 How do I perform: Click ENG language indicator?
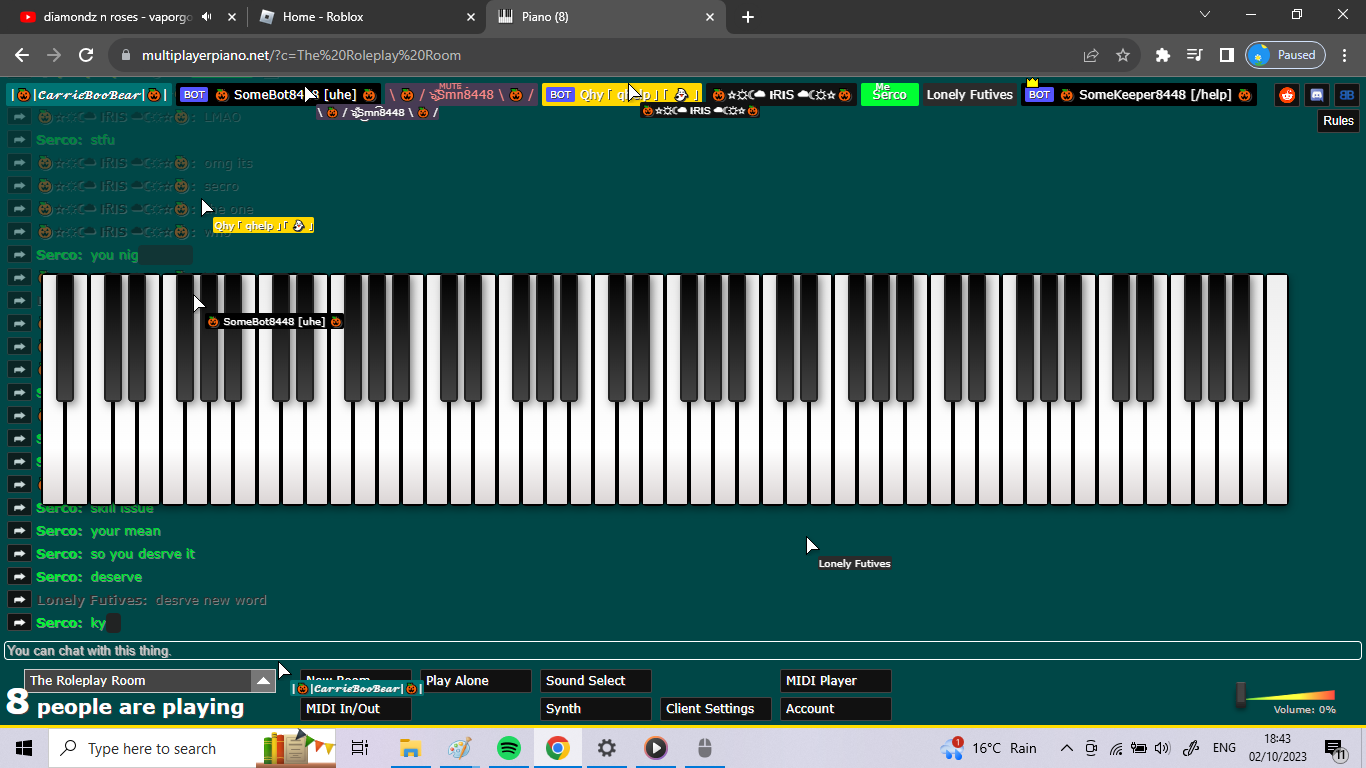click(x=1224, y=748)
